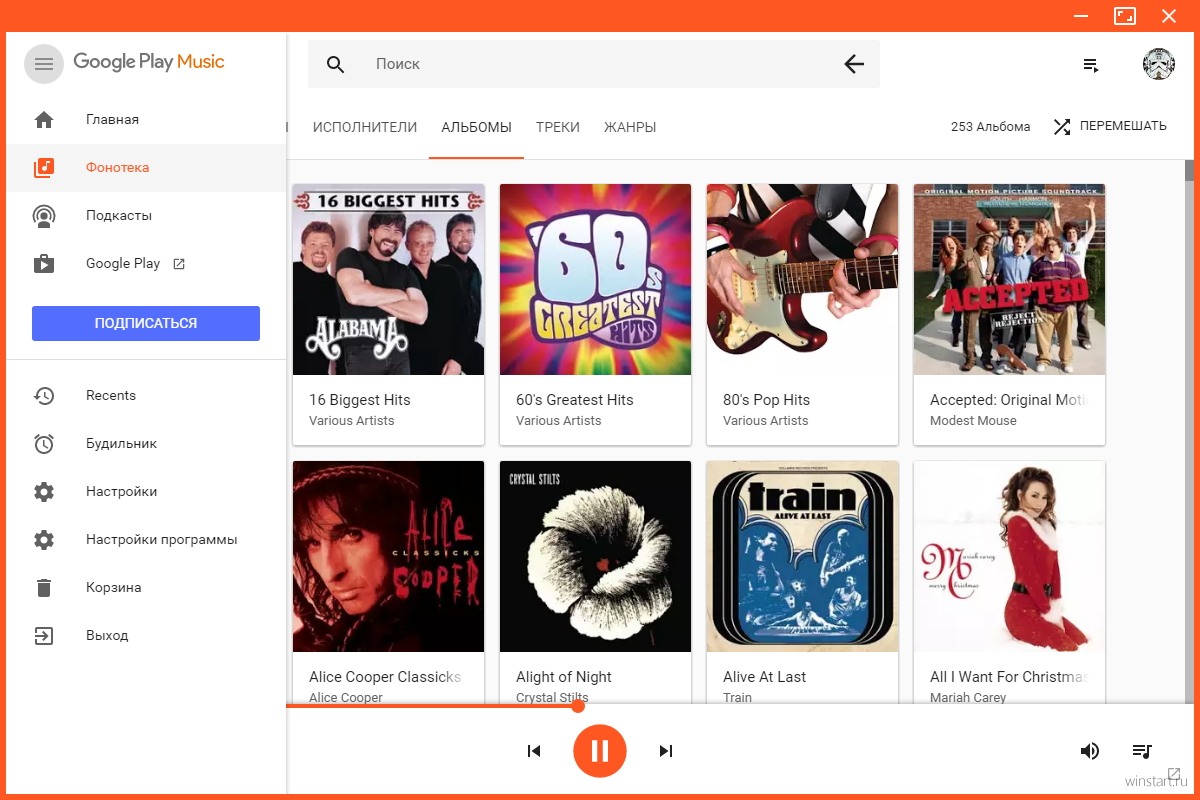Open the play queue icon in header

click(x=1091, y=65)
